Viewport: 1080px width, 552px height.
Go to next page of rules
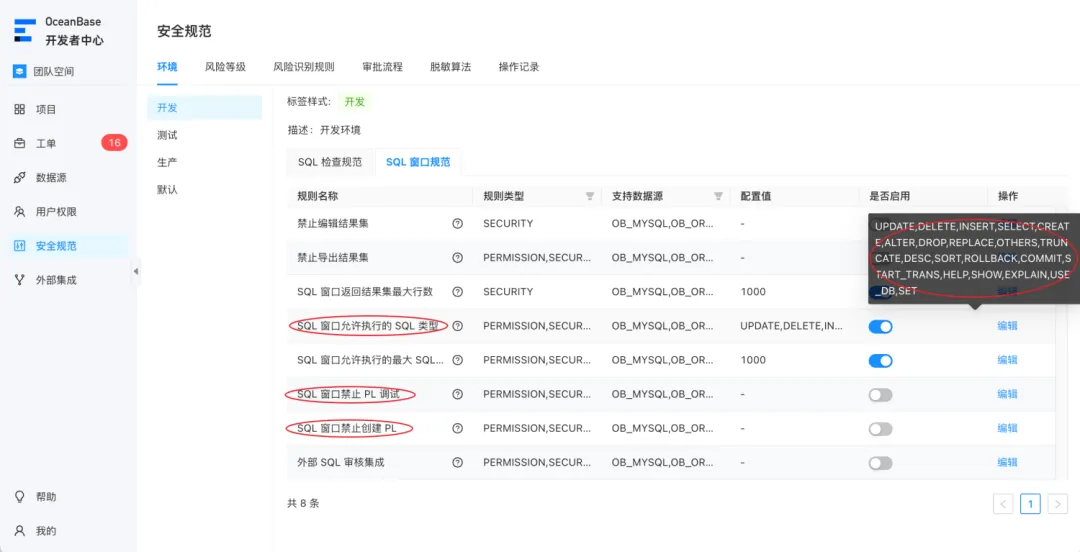tap(1057, 504)
